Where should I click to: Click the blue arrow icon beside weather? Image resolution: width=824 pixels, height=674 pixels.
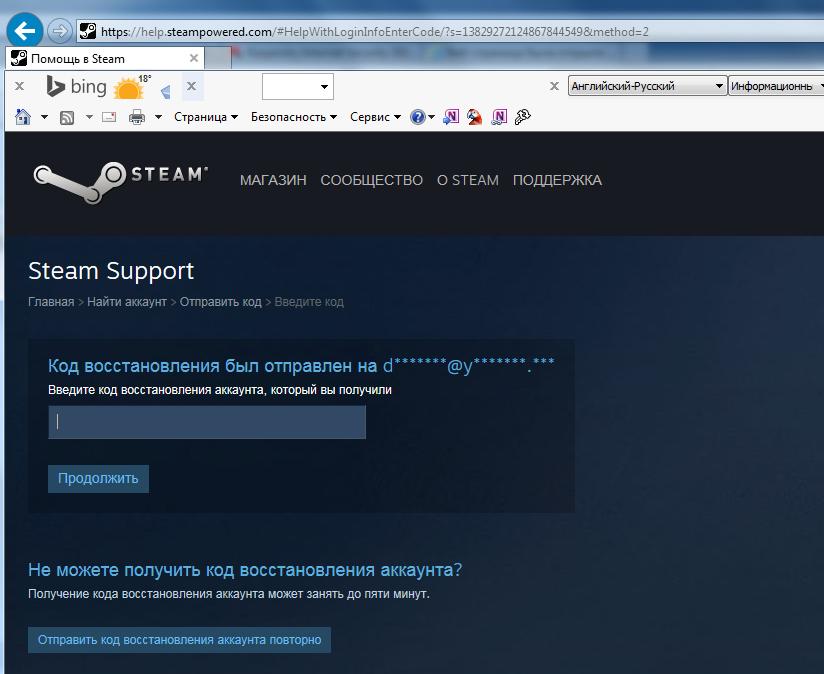(165, 92)
